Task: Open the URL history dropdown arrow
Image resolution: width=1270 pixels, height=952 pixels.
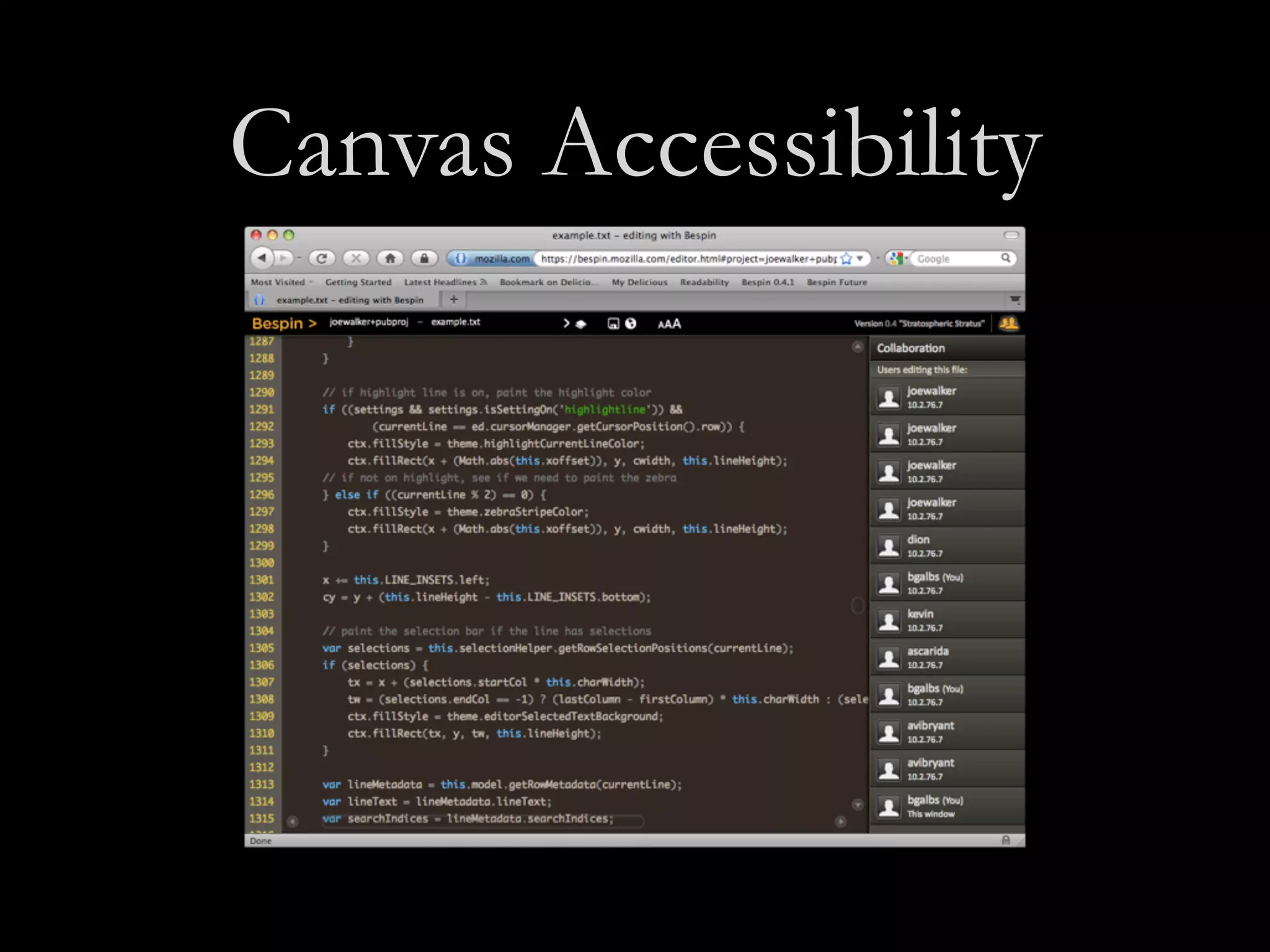Action: [860, 258]
